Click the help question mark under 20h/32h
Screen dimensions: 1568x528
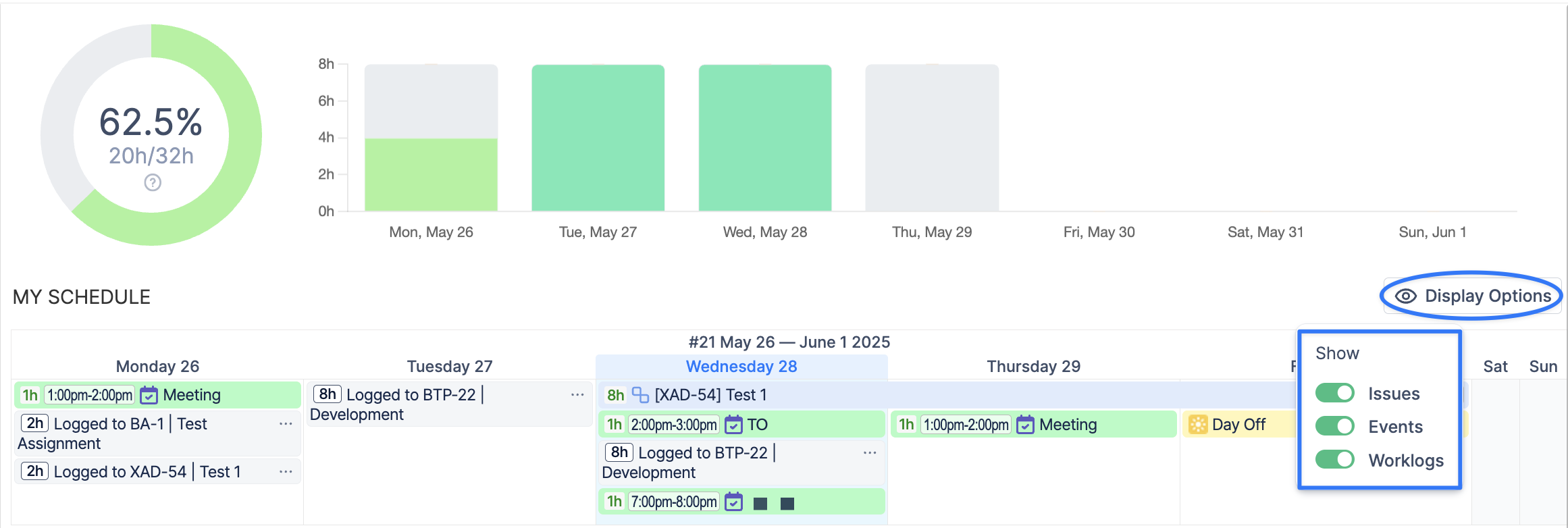pyautogui.click(x=153, y=183)
